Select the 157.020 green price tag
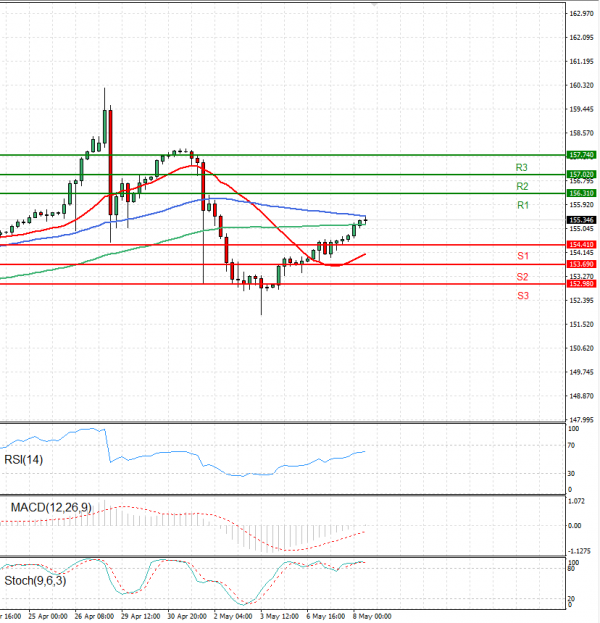The height and width of the screenshot is (623, 600). 581,174
